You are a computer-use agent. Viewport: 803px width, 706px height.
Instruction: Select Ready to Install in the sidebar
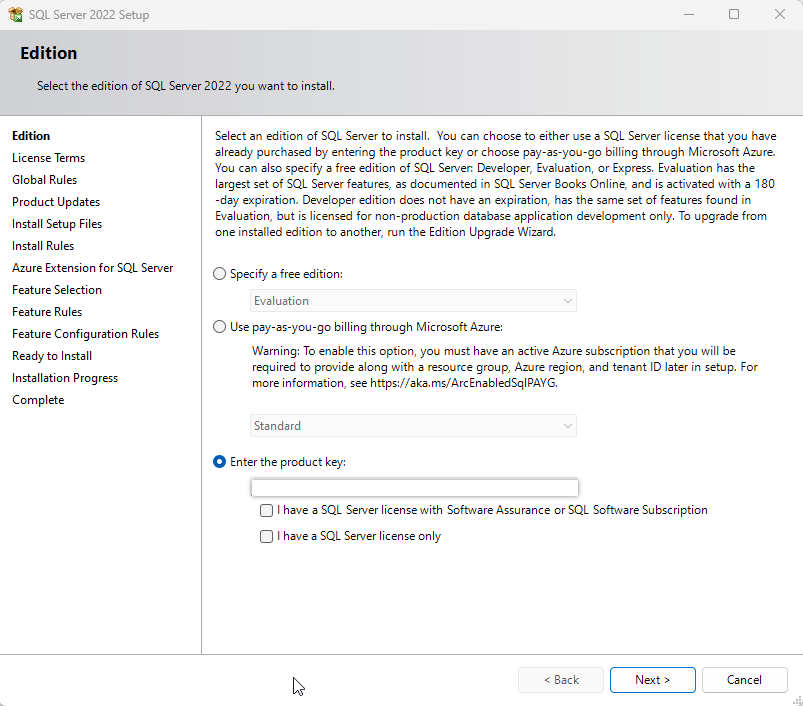pyautogui.click(x=51, y=355)
